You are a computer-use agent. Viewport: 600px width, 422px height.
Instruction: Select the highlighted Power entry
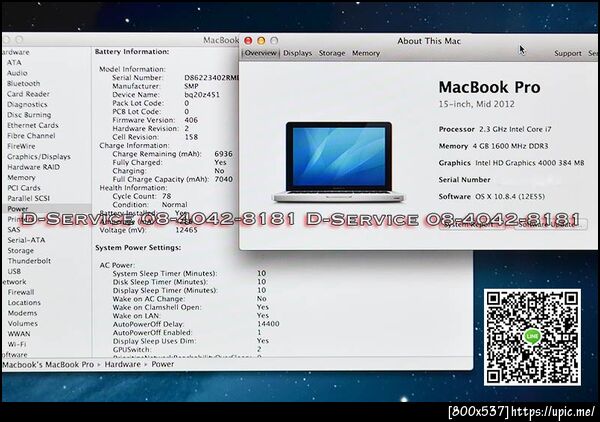coord(18,209)
